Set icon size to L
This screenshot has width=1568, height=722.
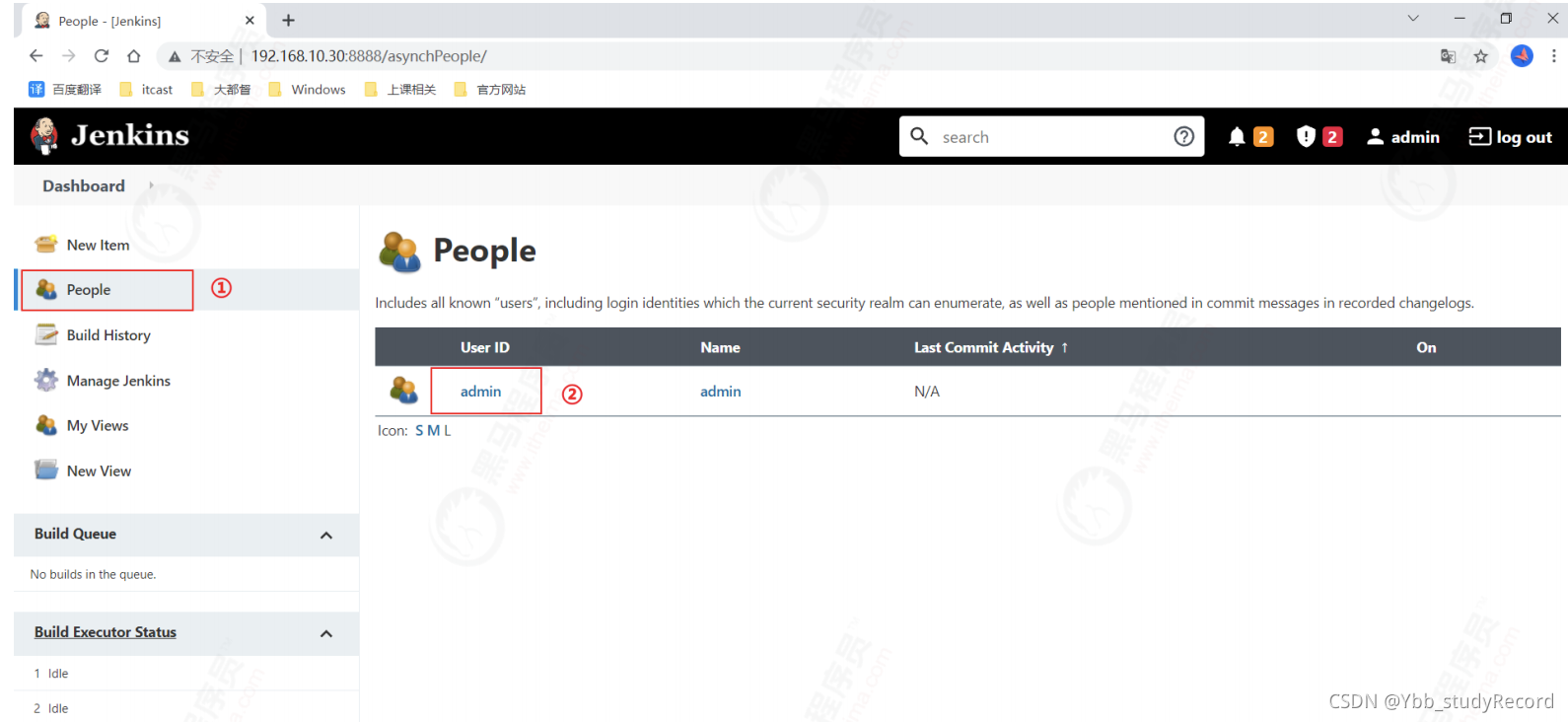pos(447,430)
